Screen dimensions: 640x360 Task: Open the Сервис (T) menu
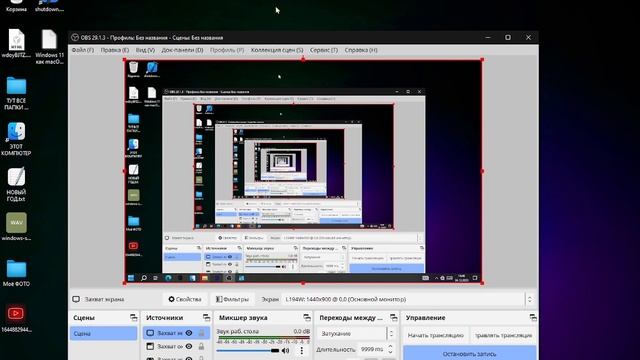click(324, 50)
